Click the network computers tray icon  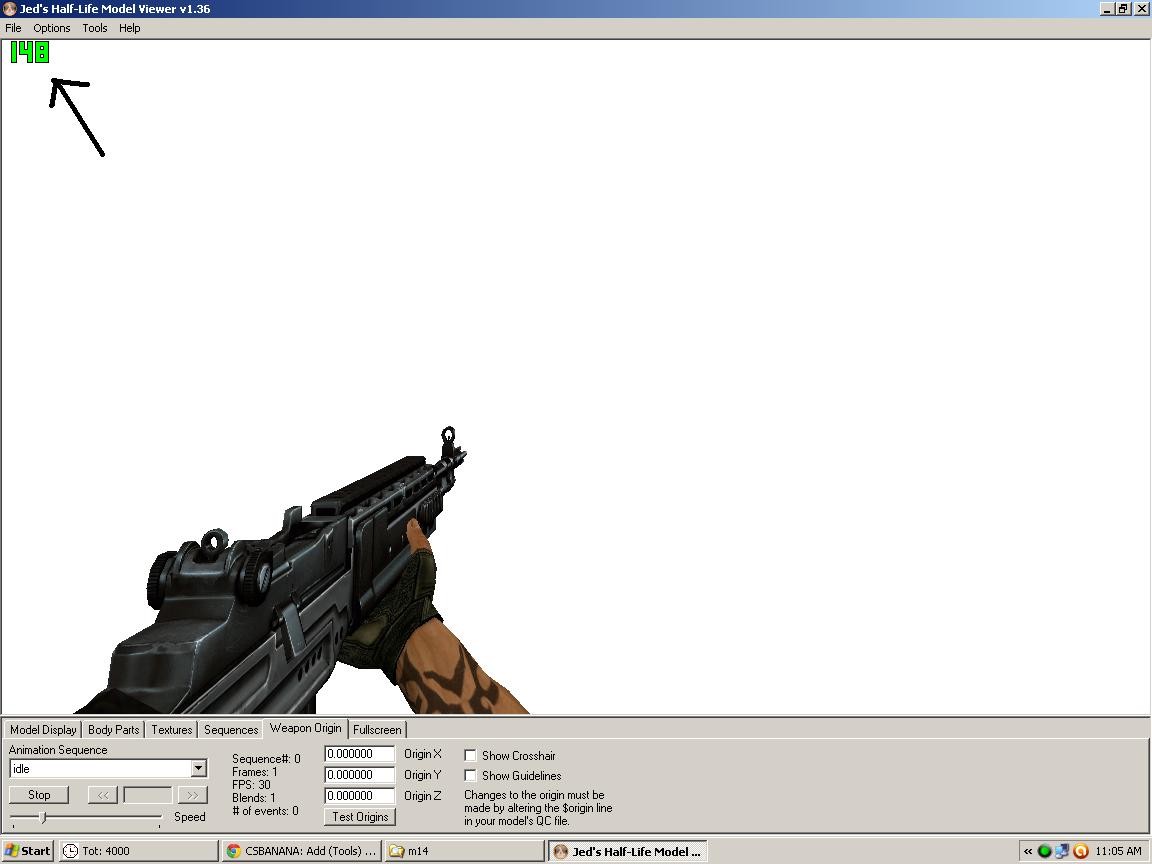pos(1062,851)
